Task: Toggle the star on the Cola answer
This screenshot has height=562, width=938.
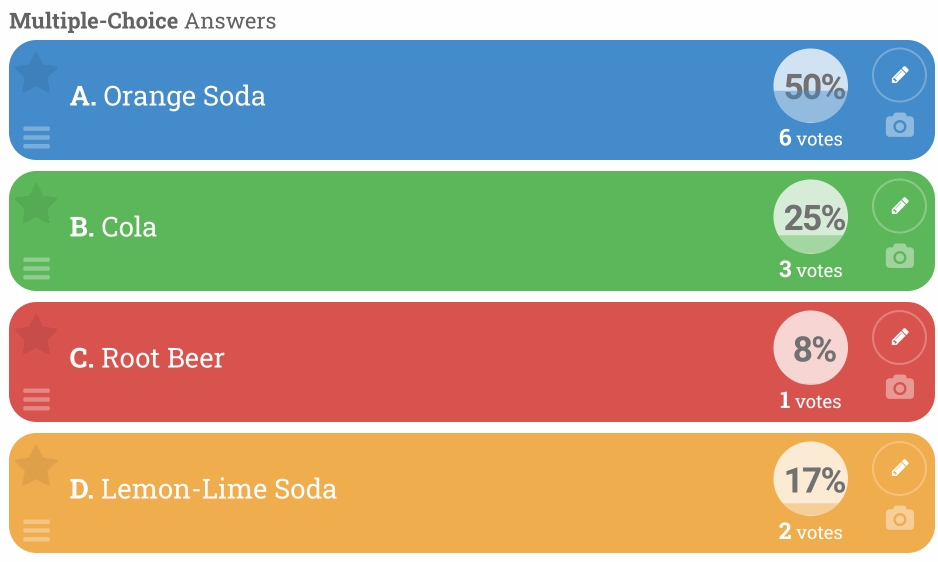Action: tap(36, 204)
